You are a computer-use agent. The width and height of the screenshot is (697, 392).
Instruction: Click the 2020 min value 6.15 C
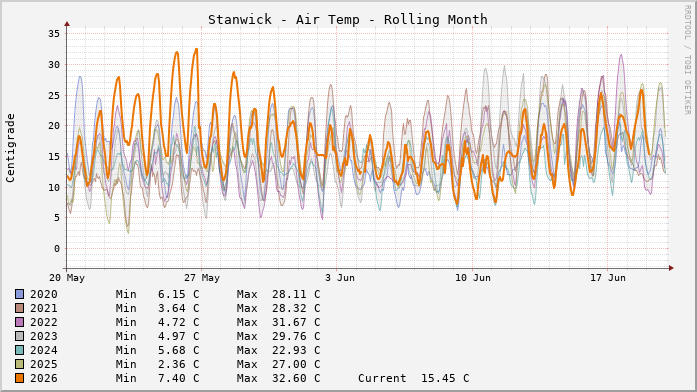point(178,294)
